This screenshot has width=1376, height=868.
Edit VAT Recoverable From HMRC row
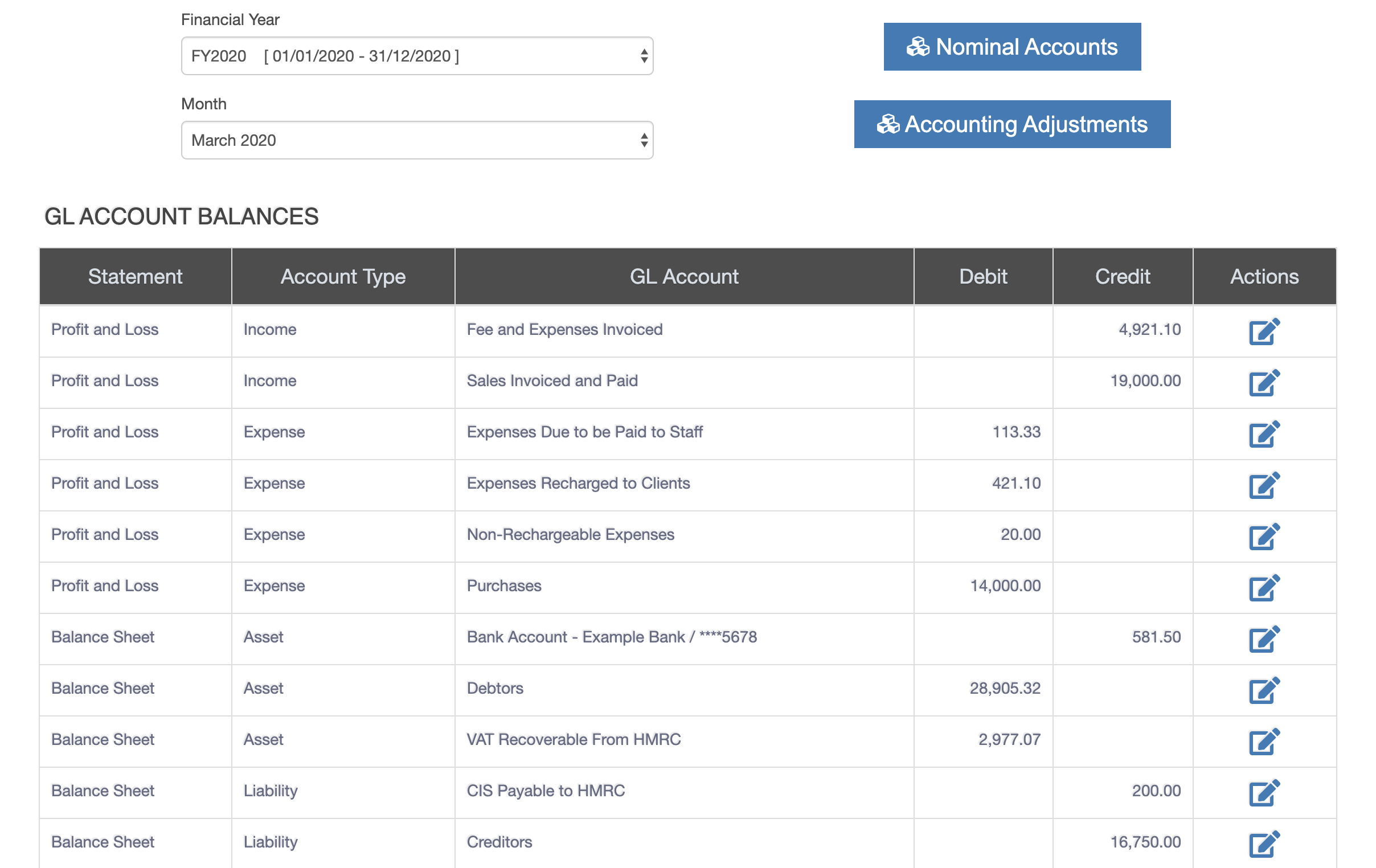[1263, 741]
